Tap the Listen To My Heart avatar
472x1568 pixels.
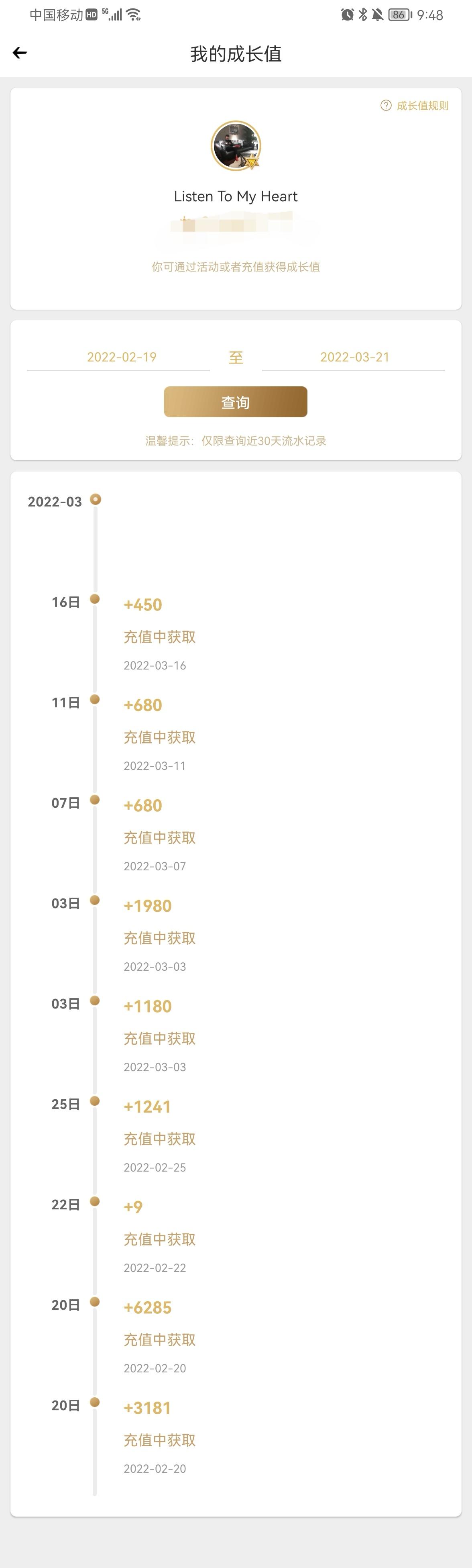pos(236,146)
